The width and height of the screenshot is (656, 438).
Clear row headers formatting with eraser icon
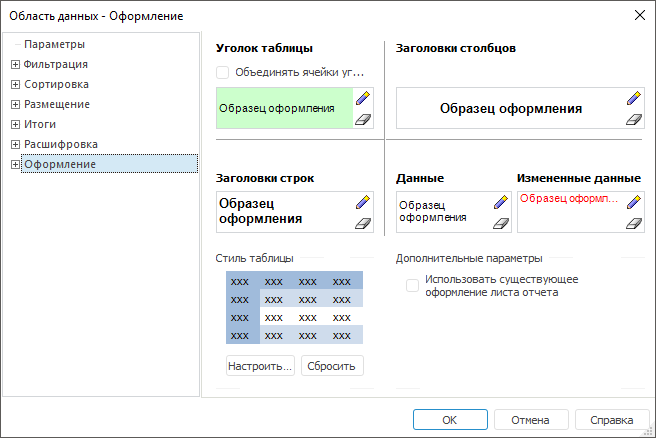pos(363,223)
